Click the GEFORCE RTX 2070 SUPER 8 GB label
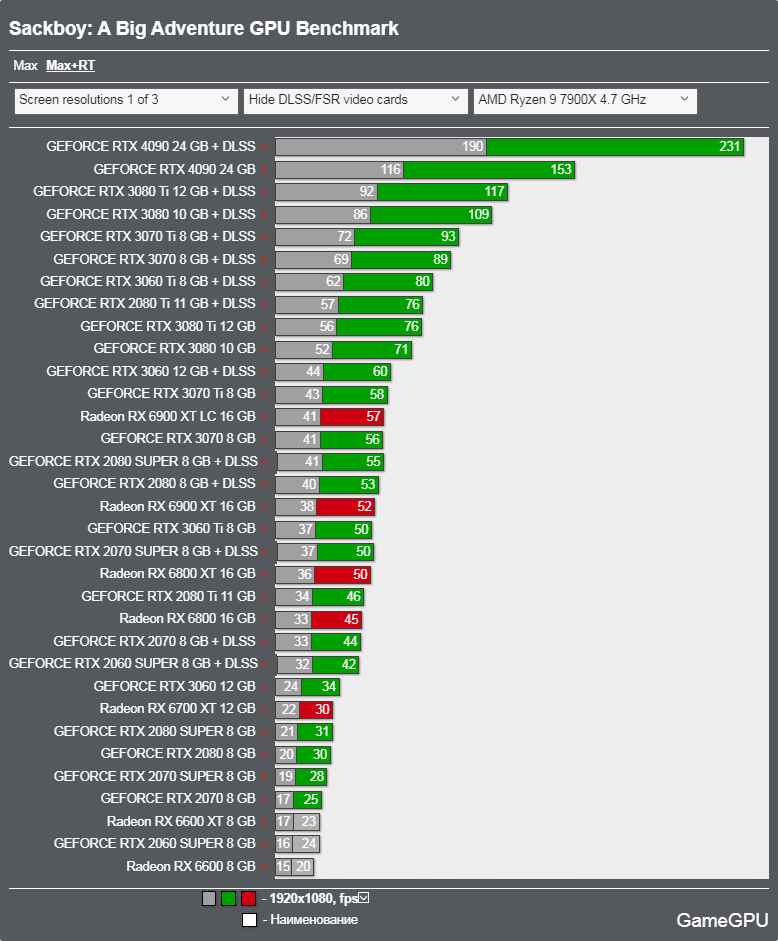This screenshot has width=778, height=941. tap(155, 776)
